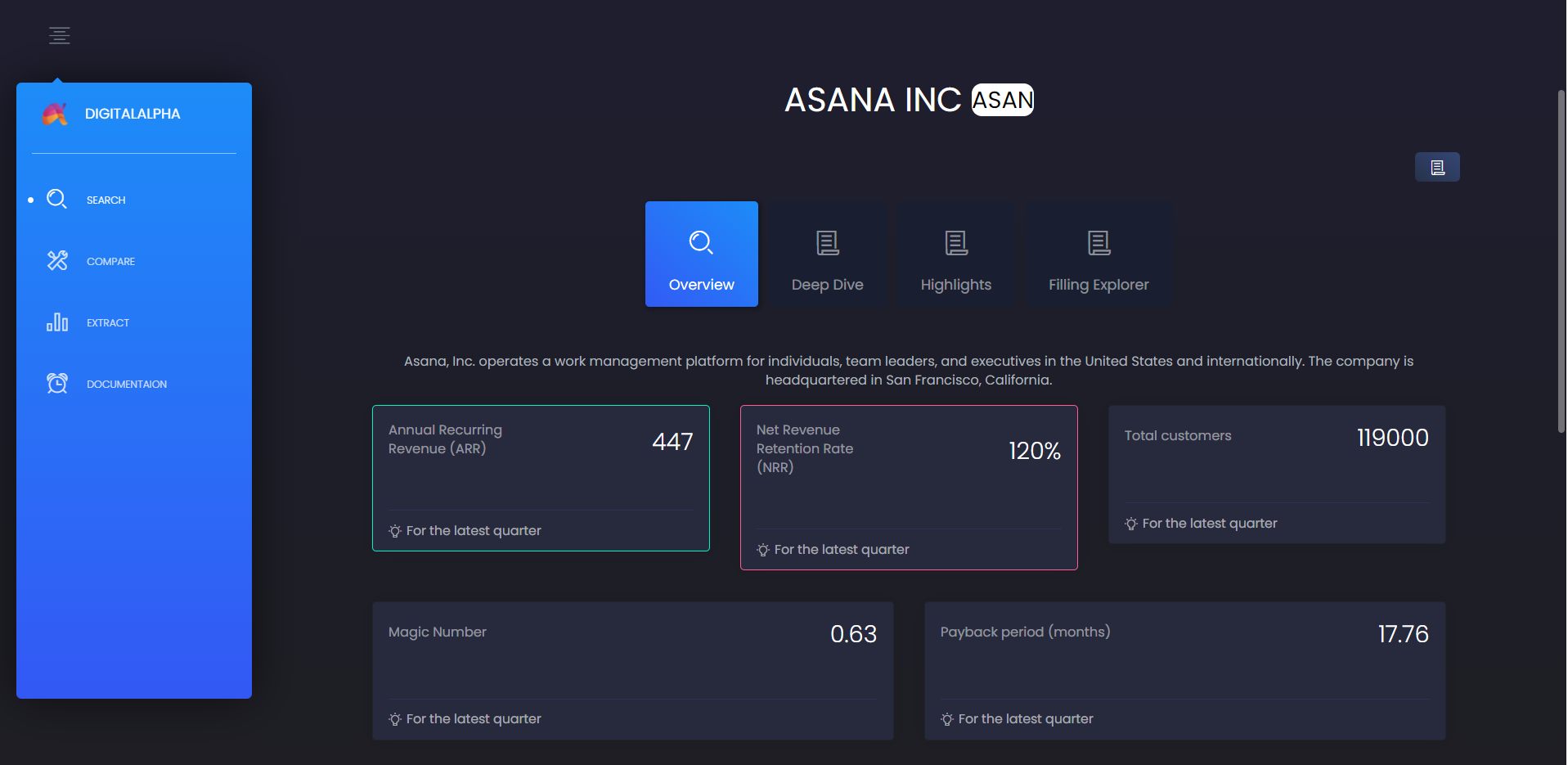
Task: Click the Total customers label
Action: (1178, 435)
